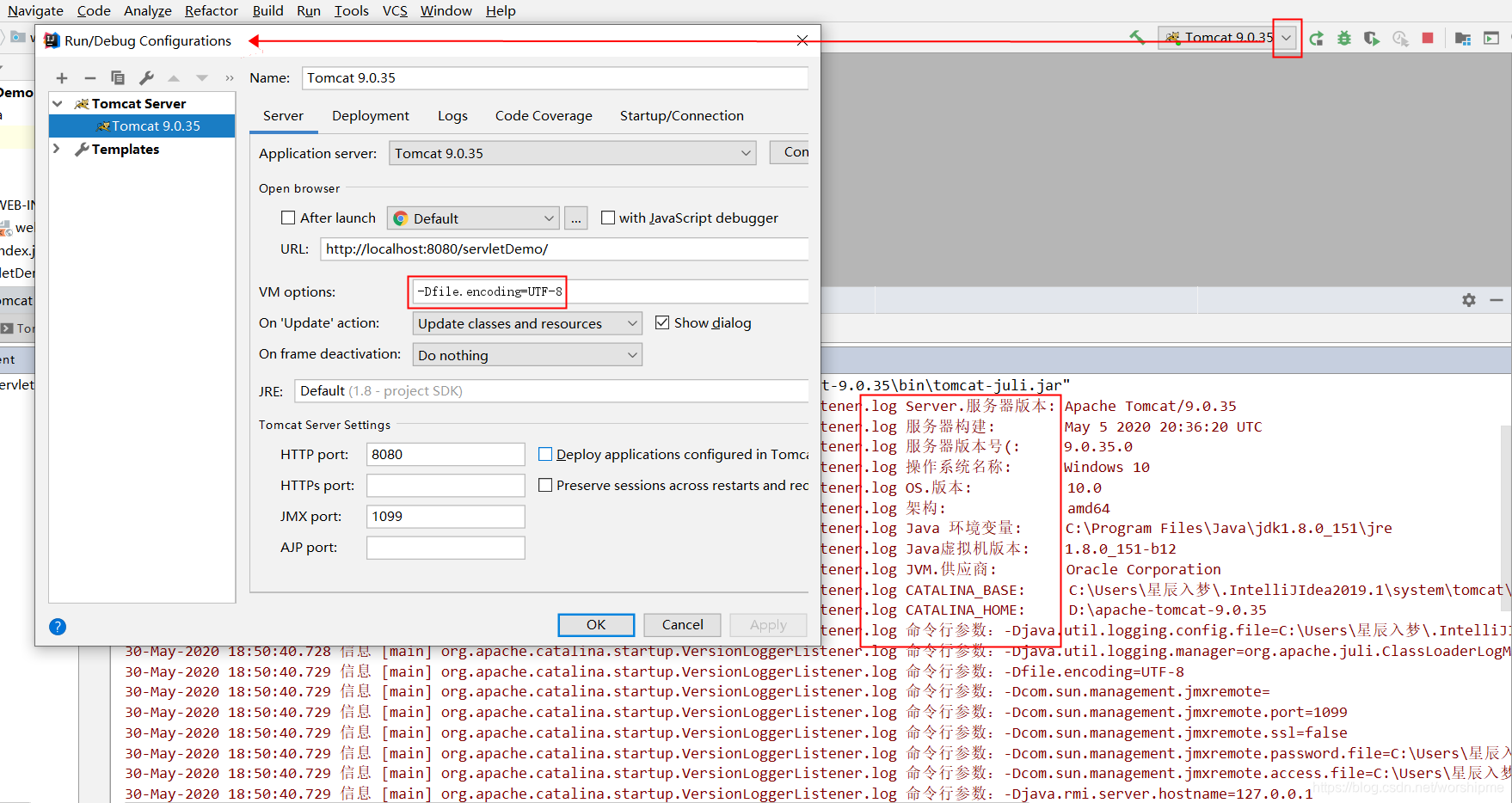Open Project Structure folder icon
This screenshot has width=1512, height=803.
point(1463,38)
